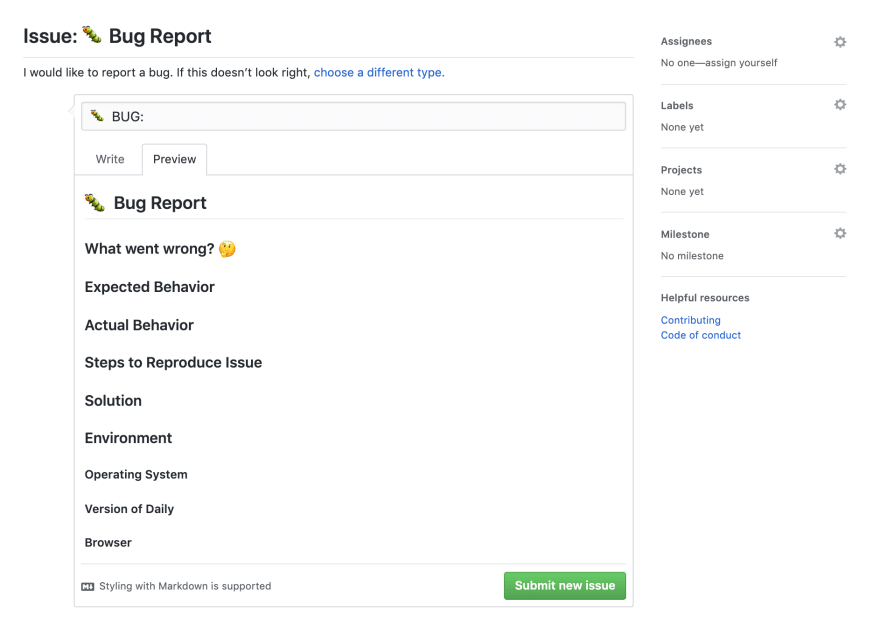Click the Milestone heading
The width and height of the screenshot is (880, 625).
(x=685, y=234)
